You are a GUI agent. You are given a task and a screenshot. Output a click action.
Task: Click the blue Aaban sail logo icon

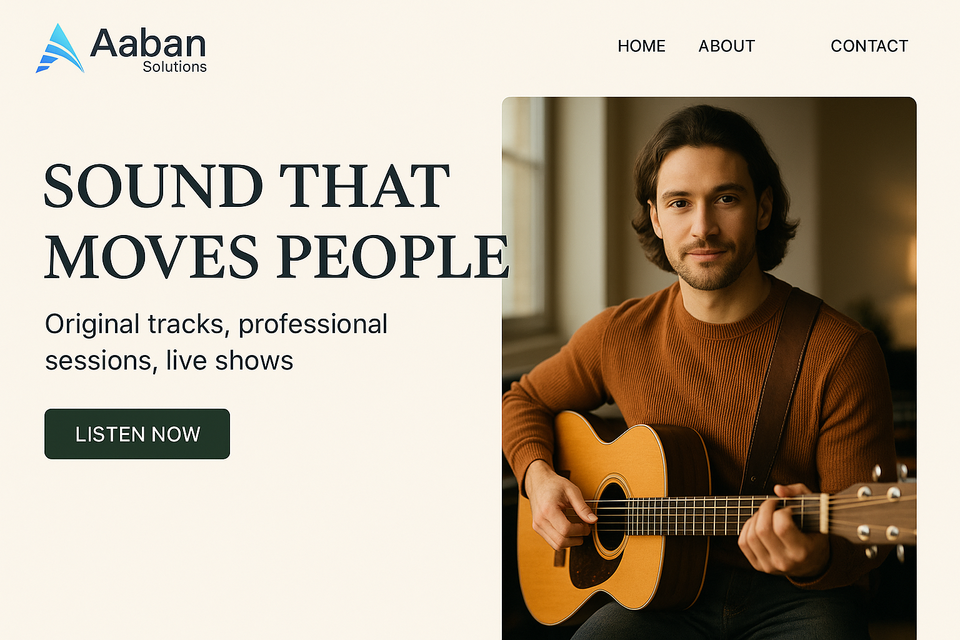click(59, 49)
